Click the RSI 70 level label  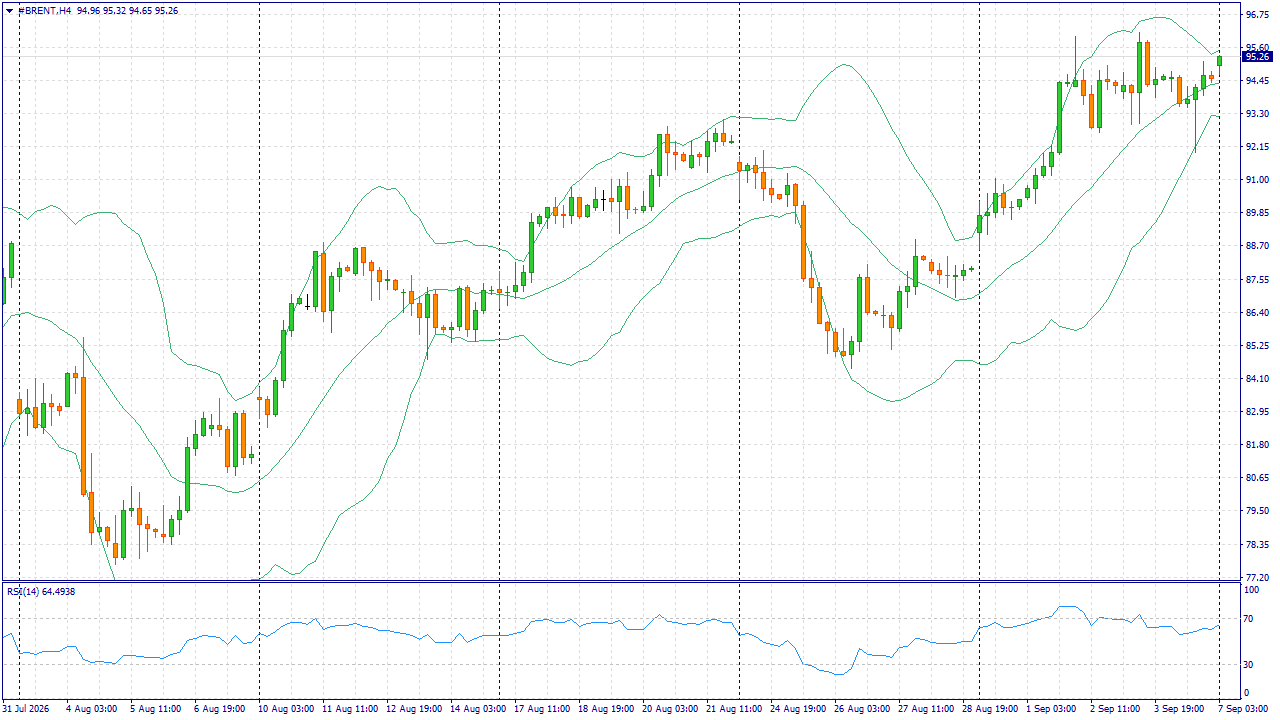1249,620
